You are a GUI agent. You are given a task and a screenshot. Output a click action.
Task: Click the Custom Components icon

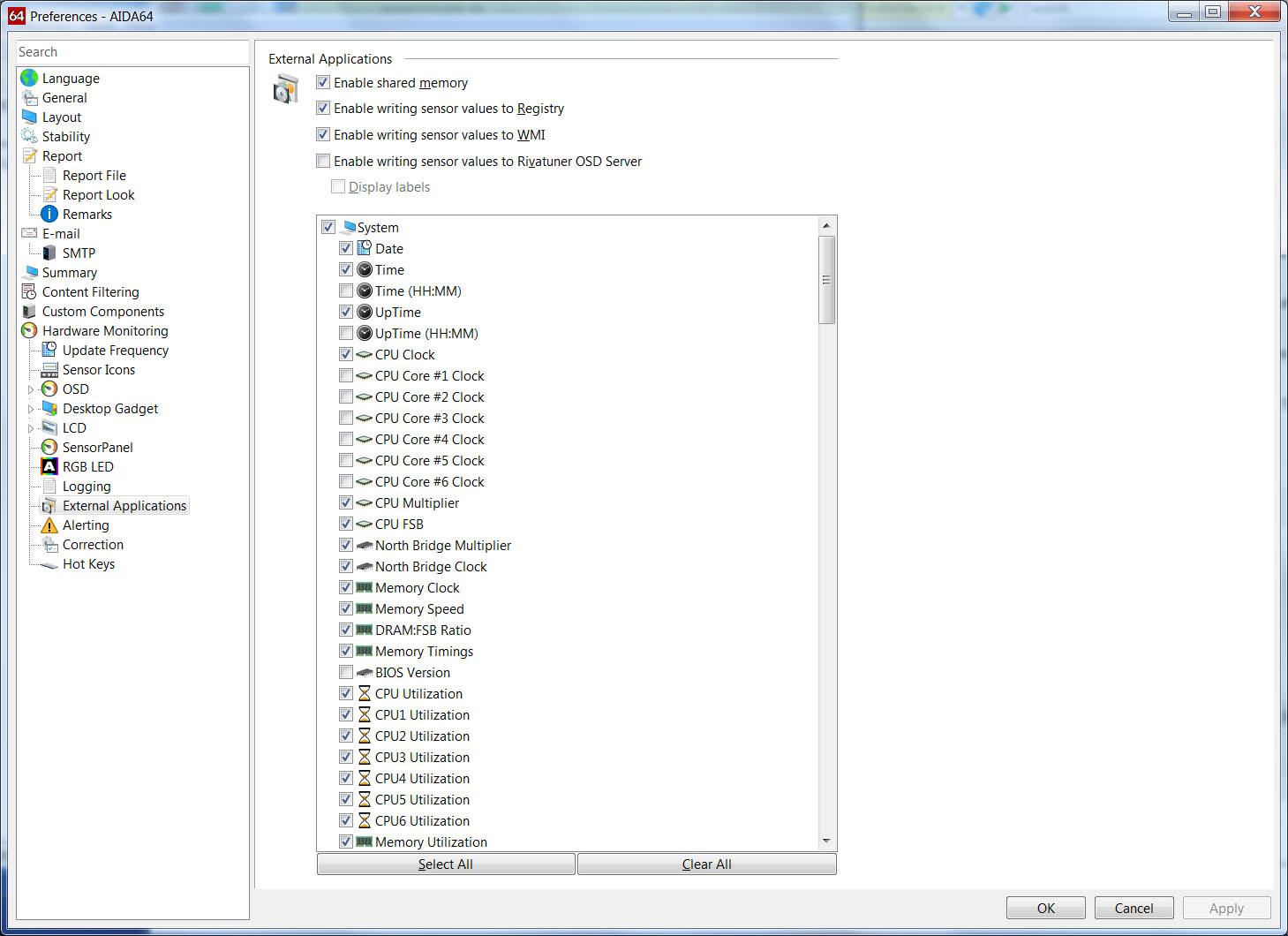[x=29, y=312]
